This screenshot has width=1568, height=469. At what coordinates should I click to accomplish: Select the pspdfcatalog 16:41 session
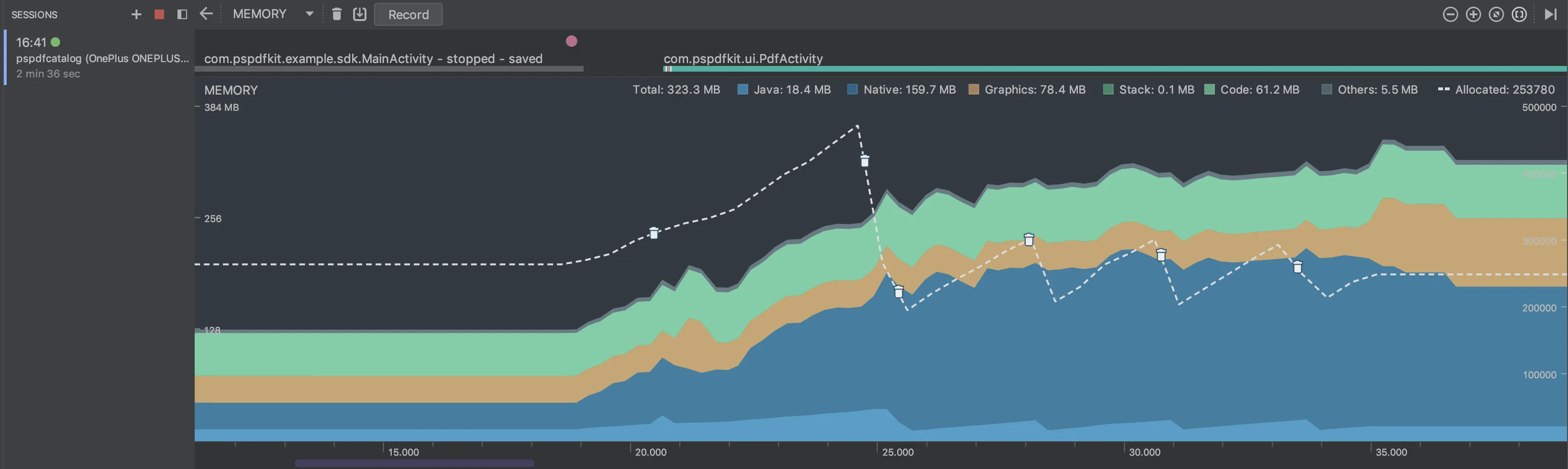pos(97,58)
